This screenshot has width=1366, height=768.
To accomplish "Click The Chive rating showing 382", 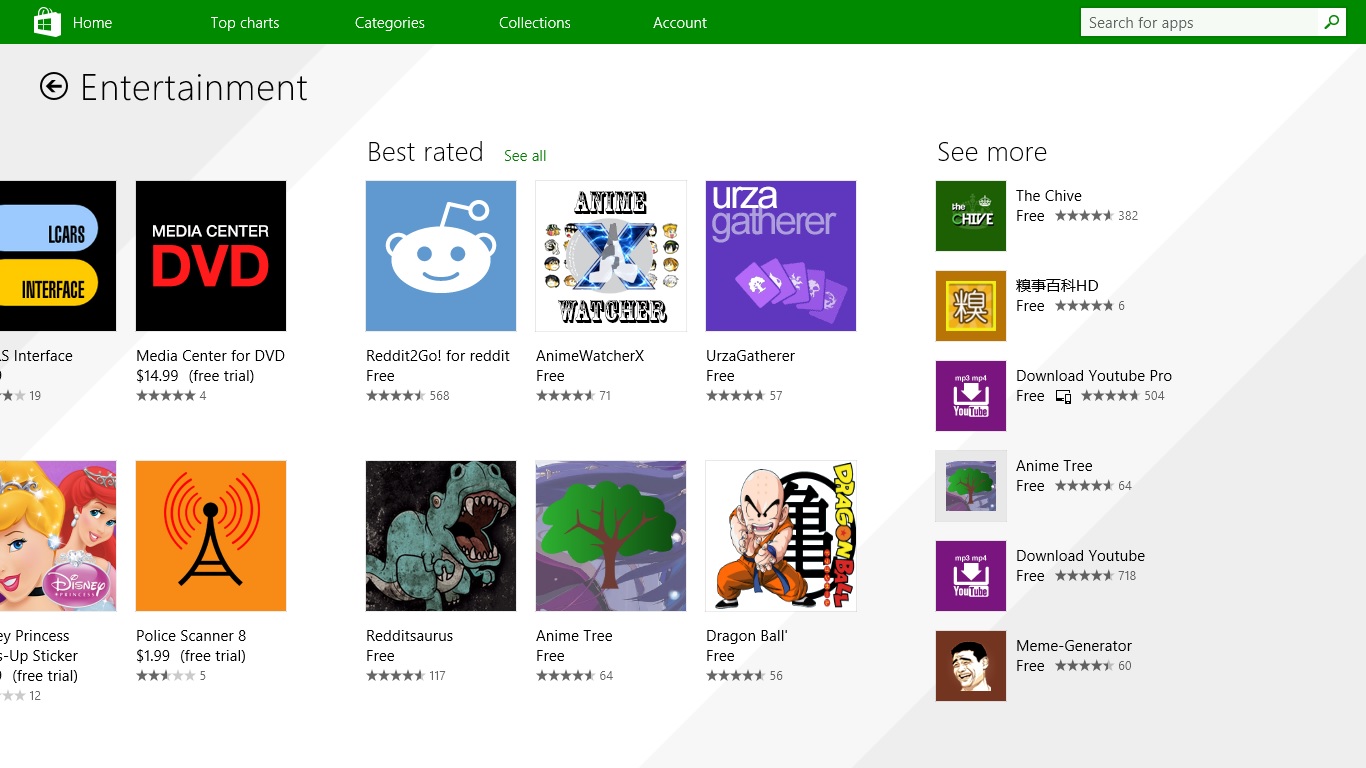I will (x=1097, y=216).
